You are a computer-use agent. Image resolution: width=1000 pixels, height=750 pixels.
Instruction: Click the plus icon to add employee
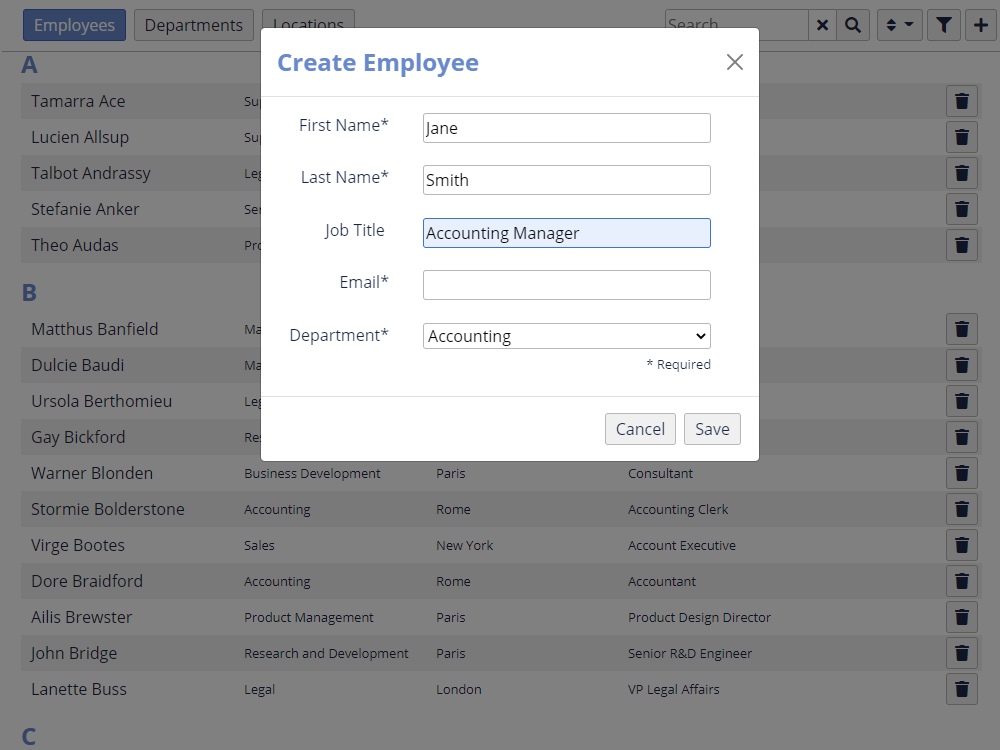pos(981,25)
